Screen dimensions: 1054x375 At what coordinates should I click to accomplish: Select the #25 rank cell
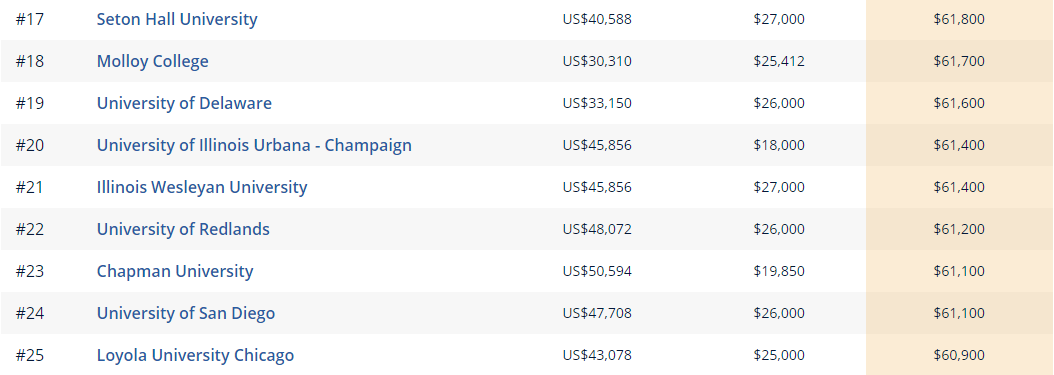click(x=30, y=355)
